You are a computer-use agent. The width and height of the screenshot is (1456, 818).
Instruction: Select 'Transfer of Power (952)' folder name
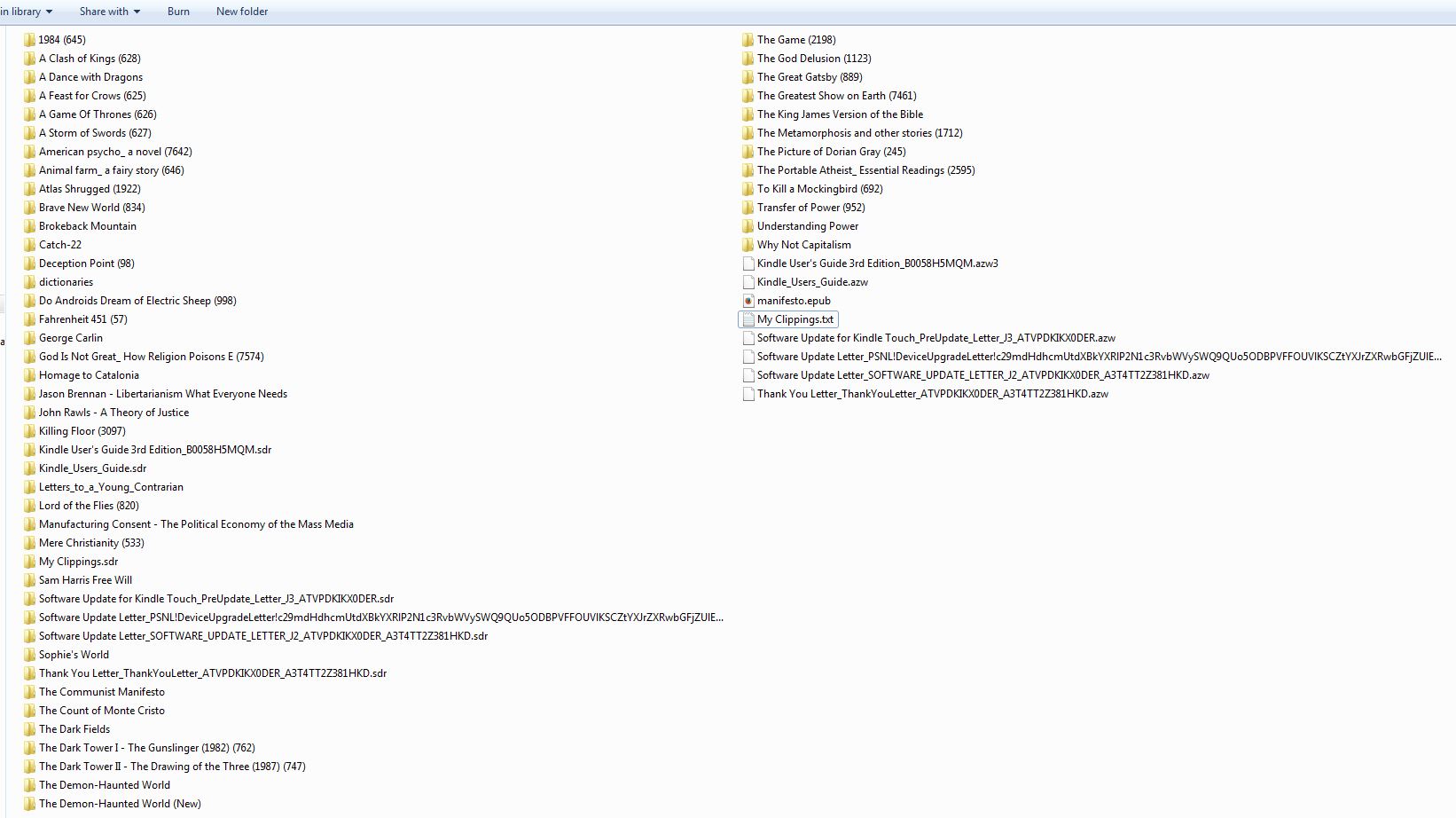811,208
